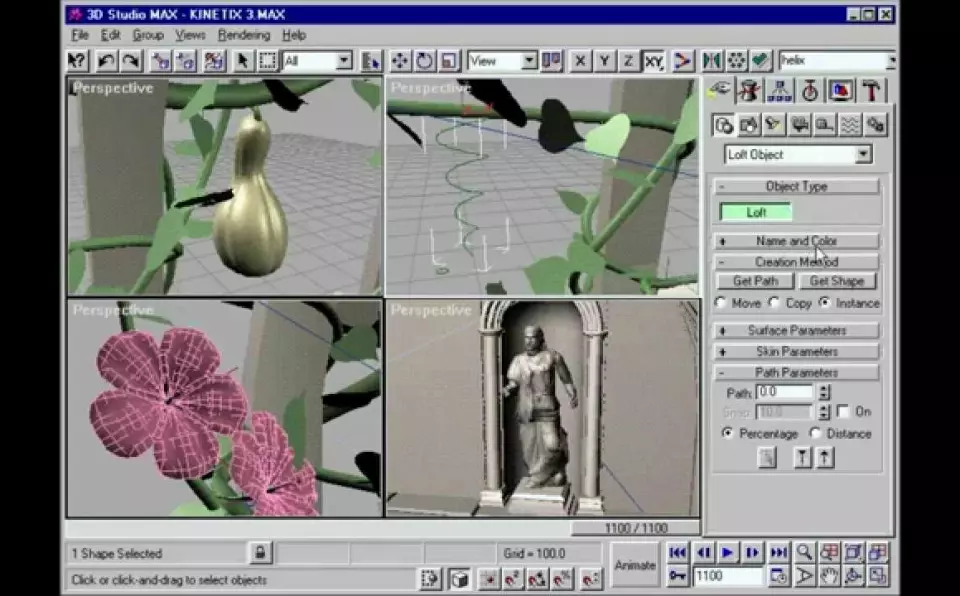Expand the Surface Parameters rollout
Viewport: 960px width, 596px height.
click(x=796, y=331)
